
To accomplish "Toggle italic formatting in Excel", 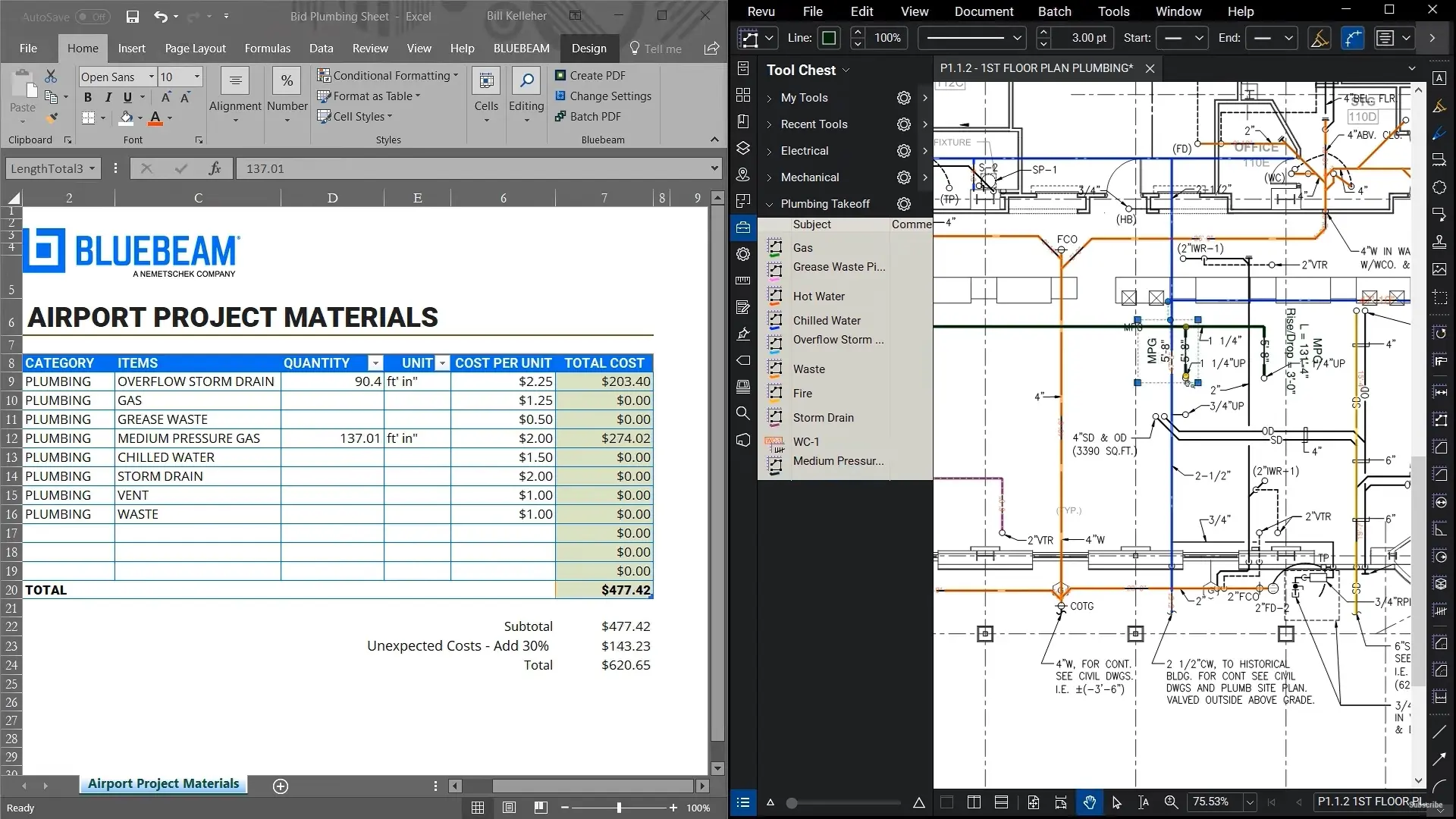I will (108, 97).
